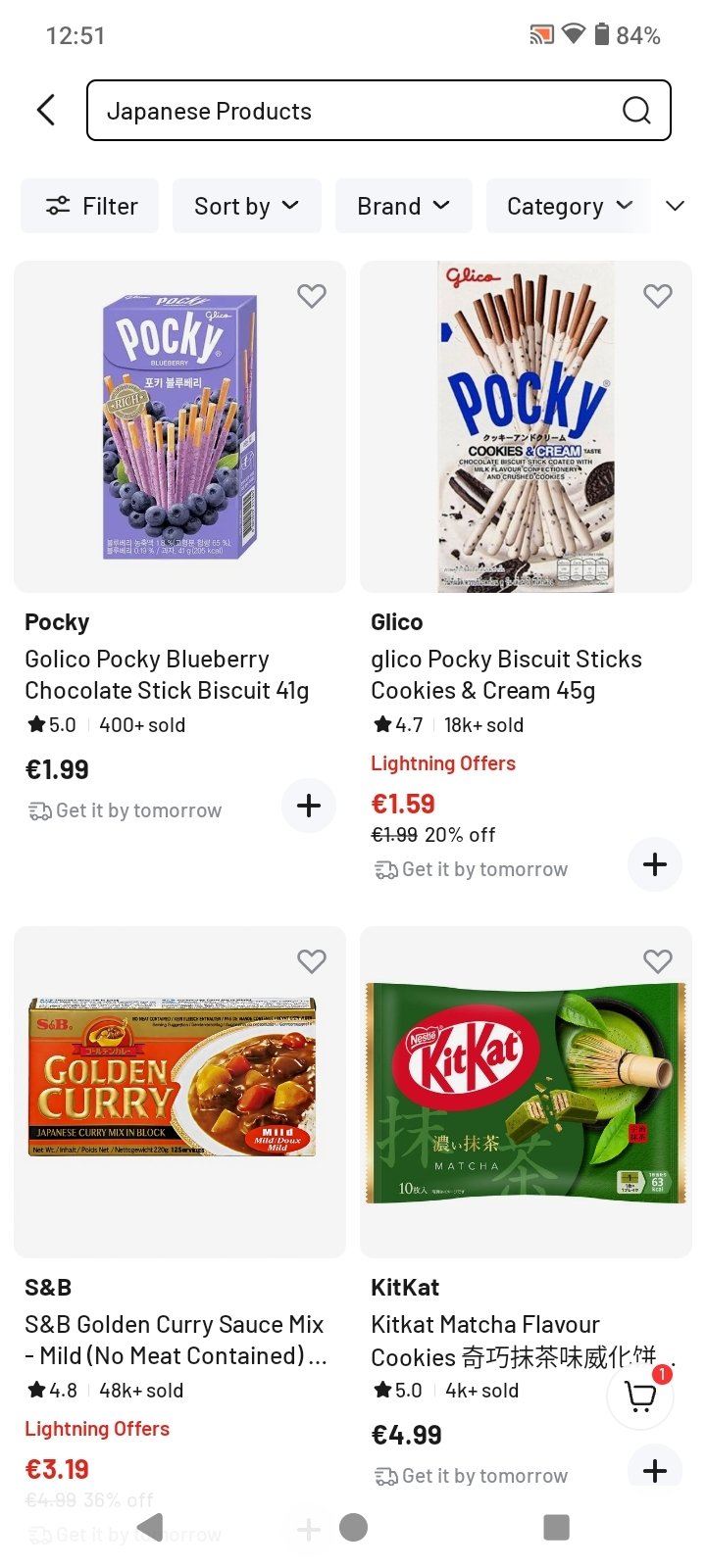The height and width of the screenshot is (1568, 706).
Task: Toggle wishlist heart on Kitkat Matcha
Action: coord(658,961)
